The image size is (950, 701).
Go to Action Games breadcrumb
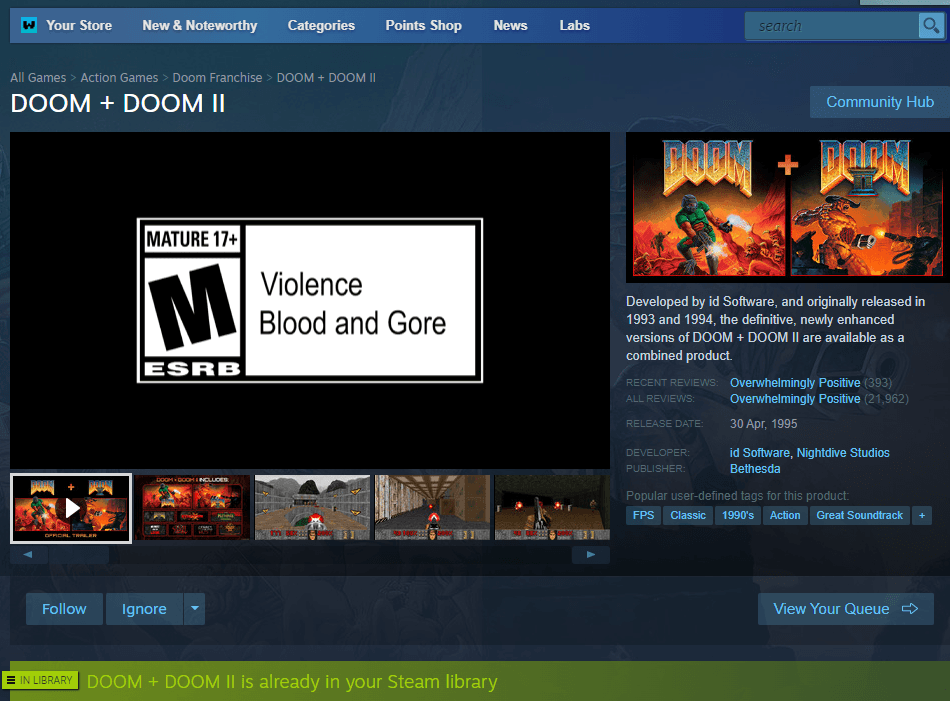(x=119, y=78)
